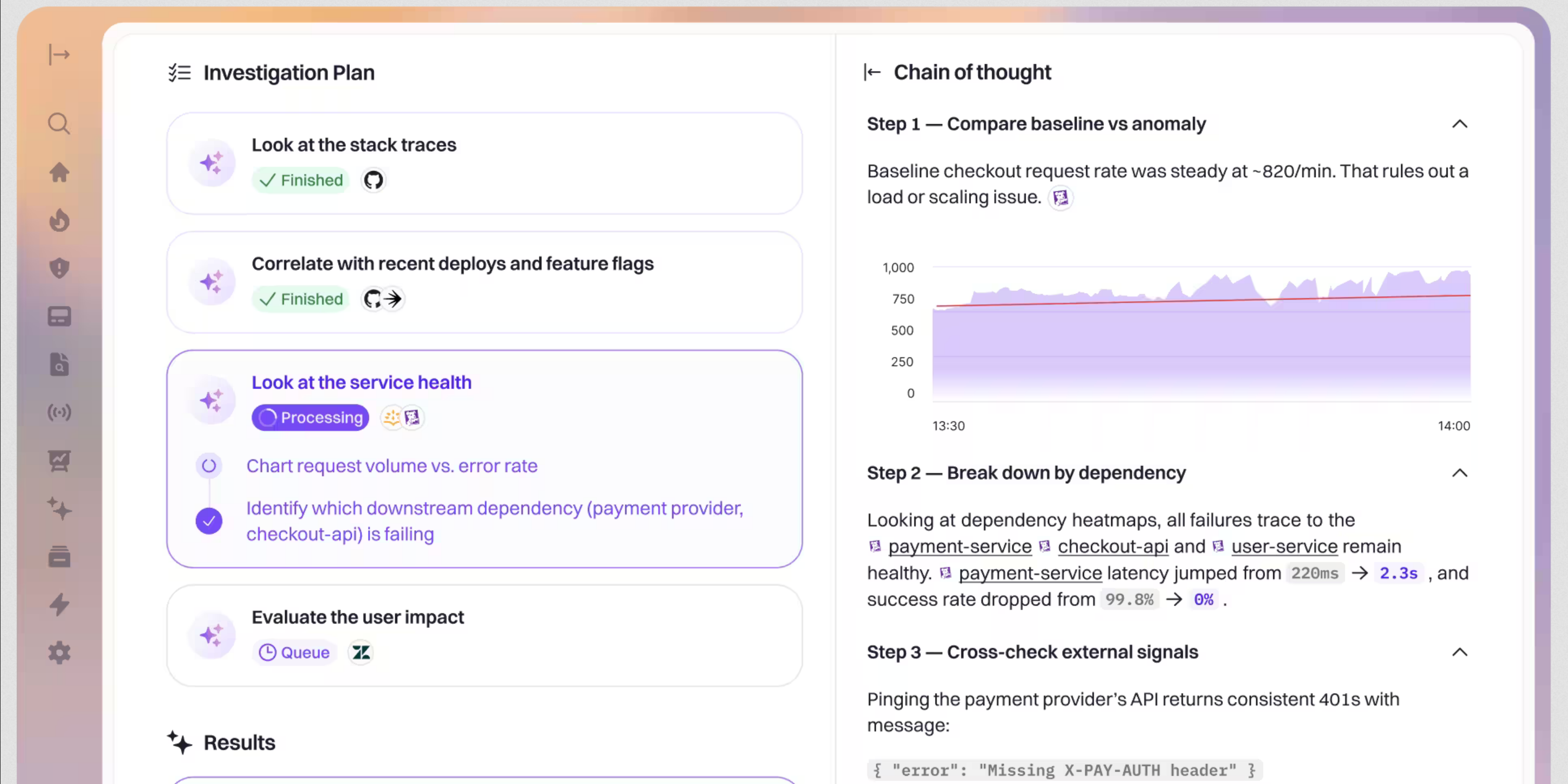
Task: Click the GitHub icon under stack traces
Action: (373, 180)
